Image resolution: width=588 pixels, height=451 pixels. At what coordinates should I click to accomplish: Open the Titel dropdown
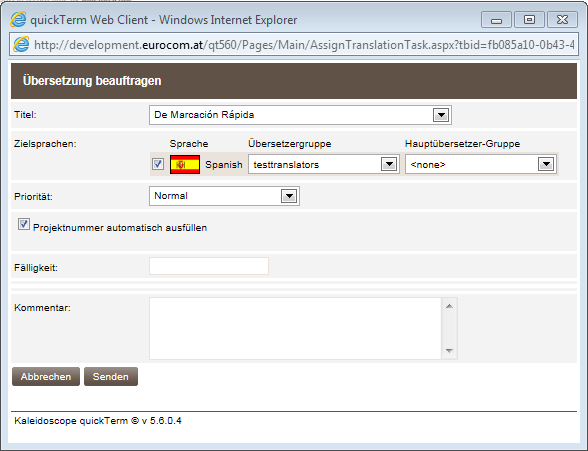point(300,115)
